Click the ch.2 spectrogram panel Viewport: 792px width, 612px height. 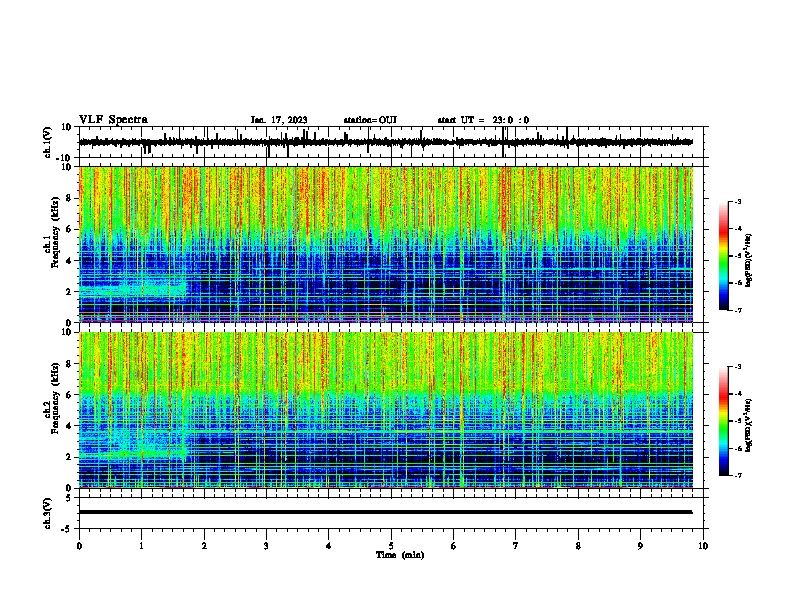pyautogui.click(x=386, y=410)
